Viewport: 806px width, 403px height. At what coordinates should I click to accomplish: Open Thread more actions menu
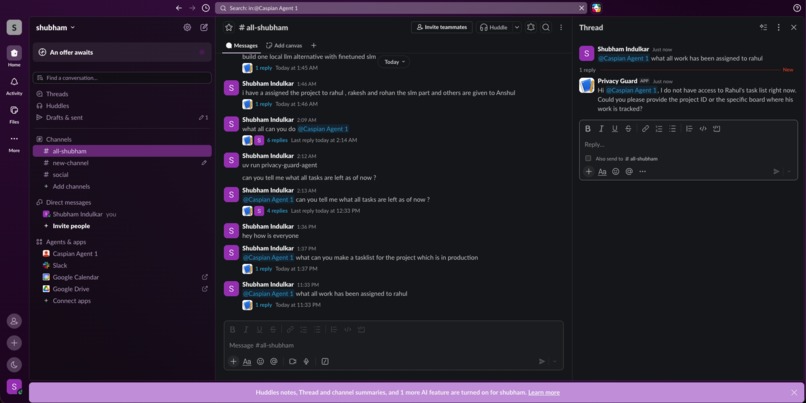[778, 27]
